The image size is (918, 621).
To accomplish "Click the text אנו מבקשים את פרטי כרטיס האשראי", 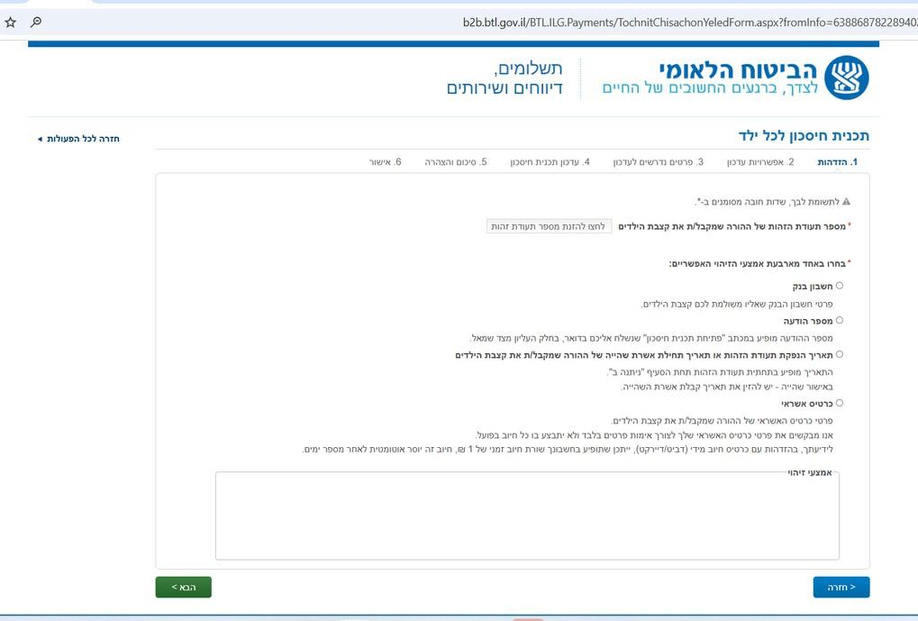I will 653,435.
